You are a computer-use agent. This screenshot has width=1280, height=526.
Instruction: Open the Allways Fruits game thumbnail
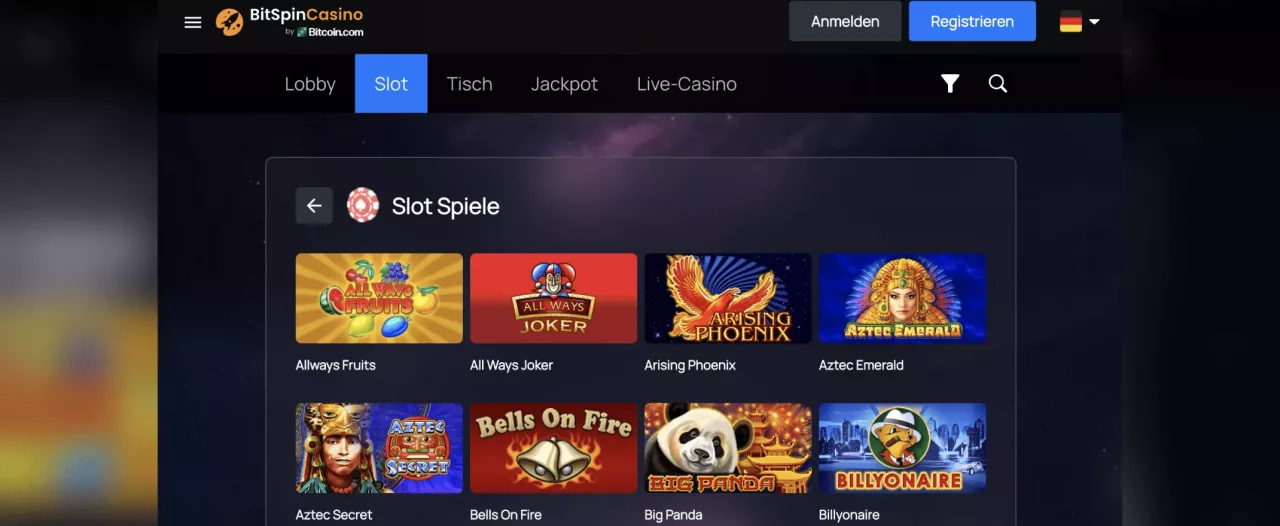tap(379, 298)
